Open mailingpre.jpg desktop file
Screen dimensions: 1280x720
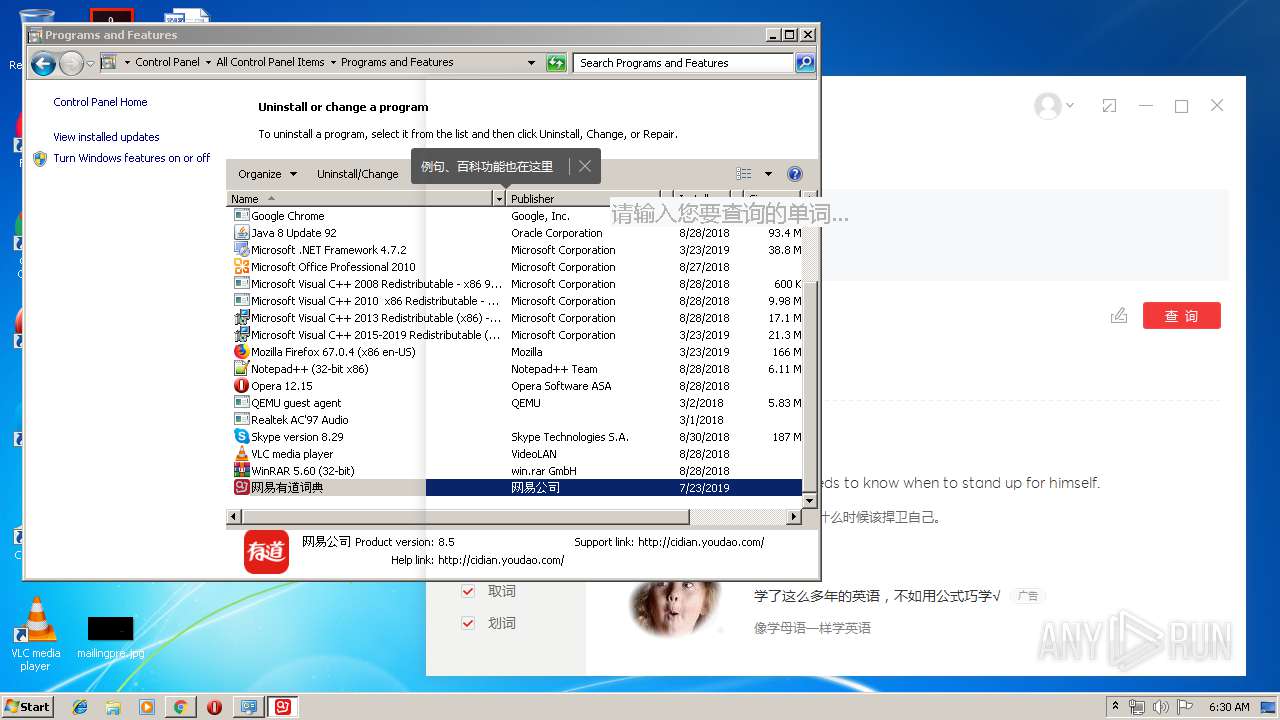pyautogui.click(x=110, y=638)
